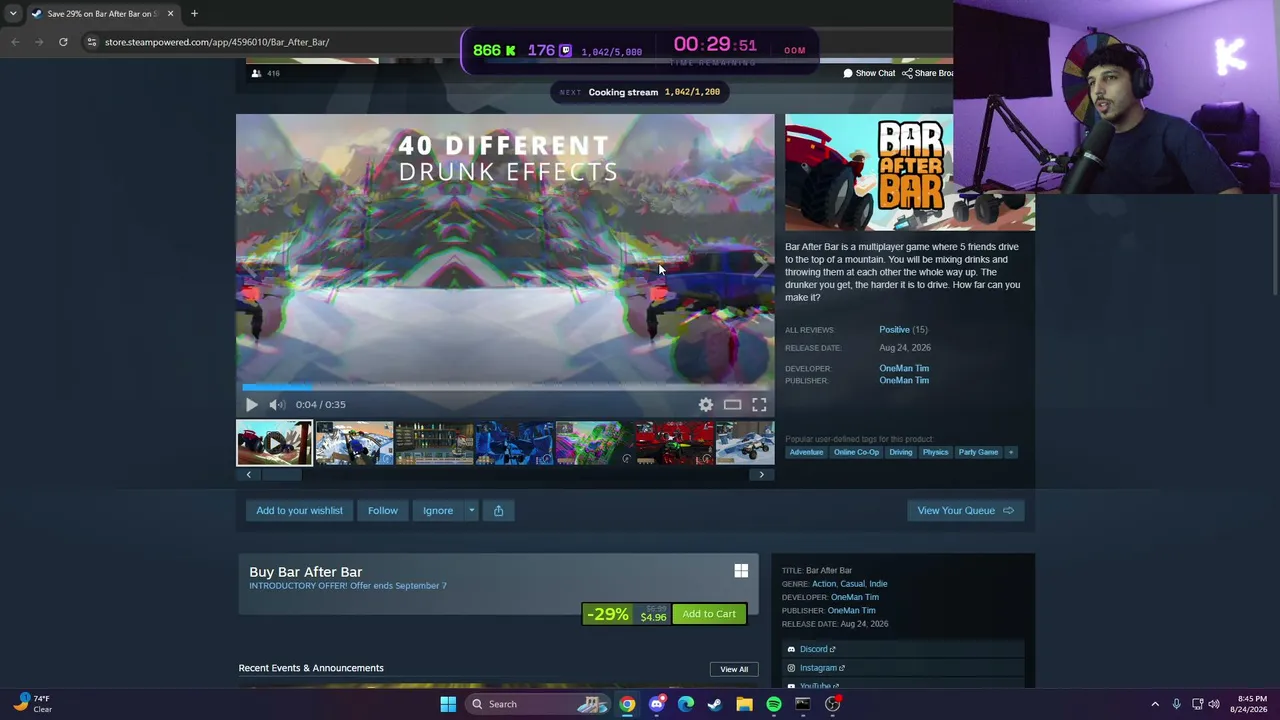
Task: Open the red-tinted screenshot thumbnail
Action: tap(675, 443)
